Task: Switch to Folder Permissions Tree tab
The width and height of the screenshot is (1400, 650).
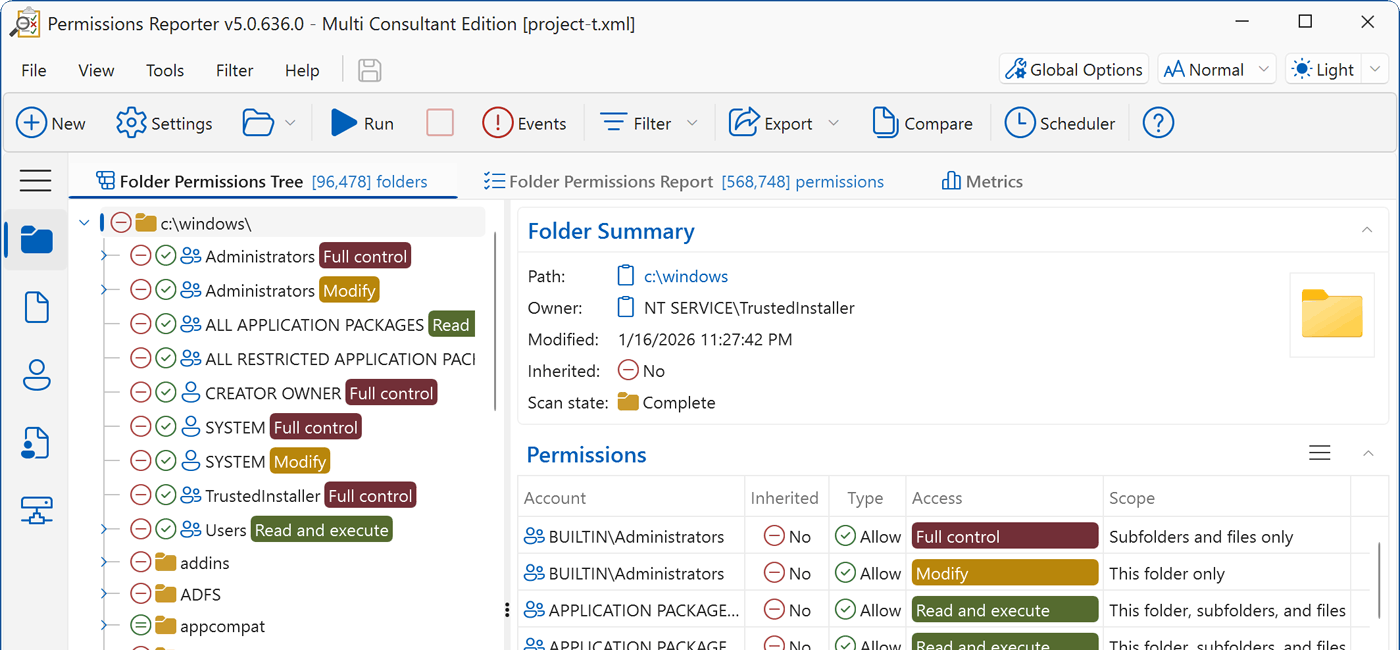Action: 262,181
